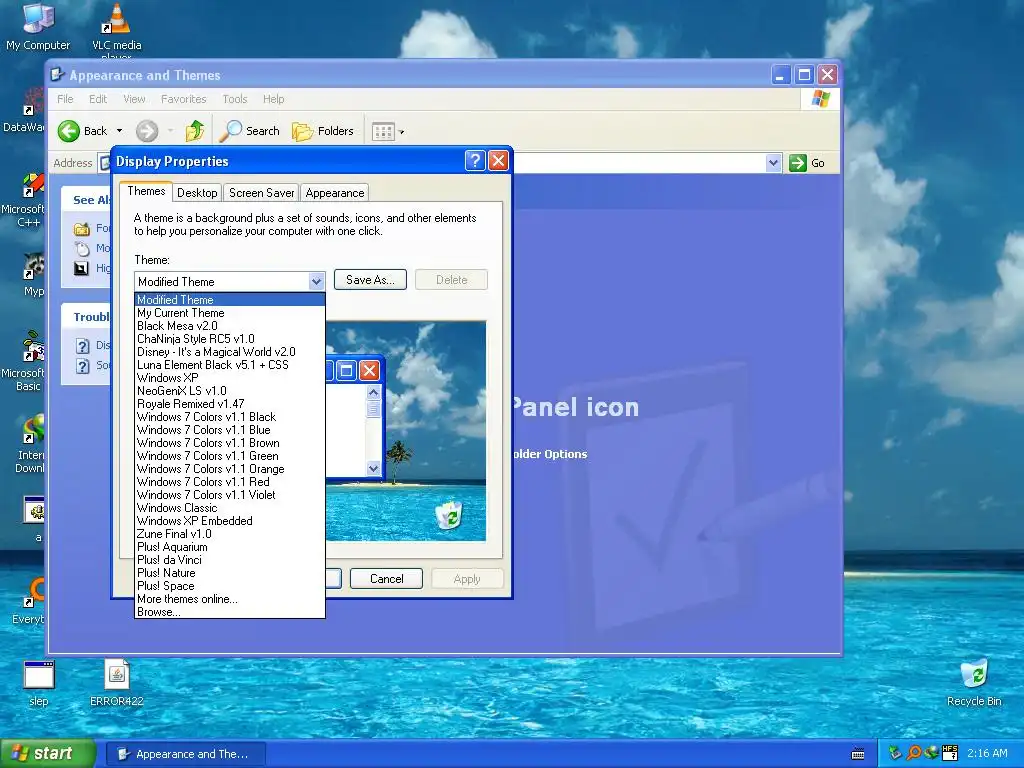This screenshot has height=768, width=1024.
Task: Open the Views button dropdown arrow
Action: pyautogui.click(x=402, y=132)
